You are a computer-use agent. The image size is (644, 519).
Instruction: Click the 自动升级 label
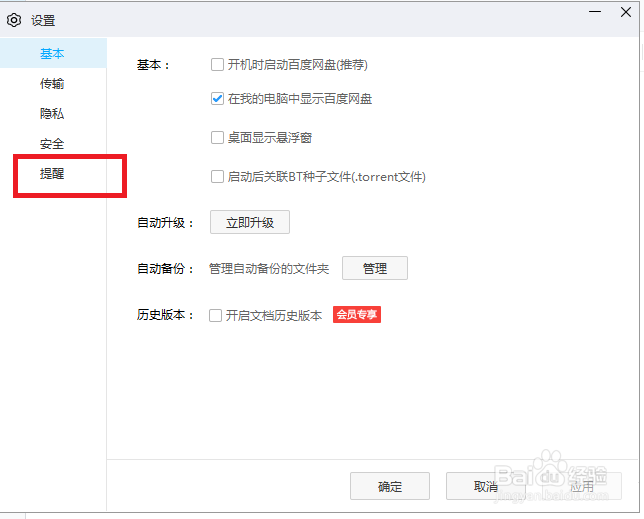[x=165, y=223]
